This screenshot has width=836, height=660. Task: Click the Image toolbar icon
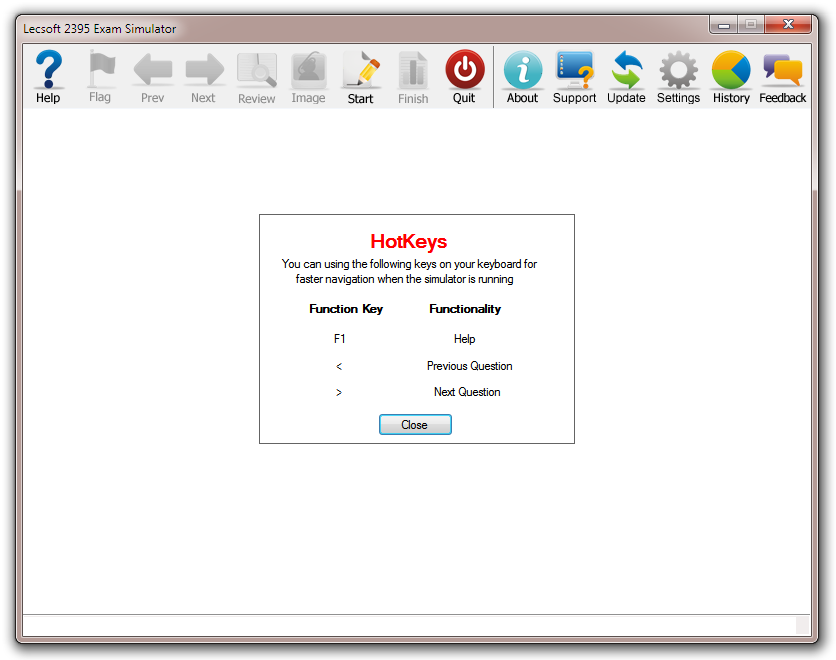coord(308,69)
